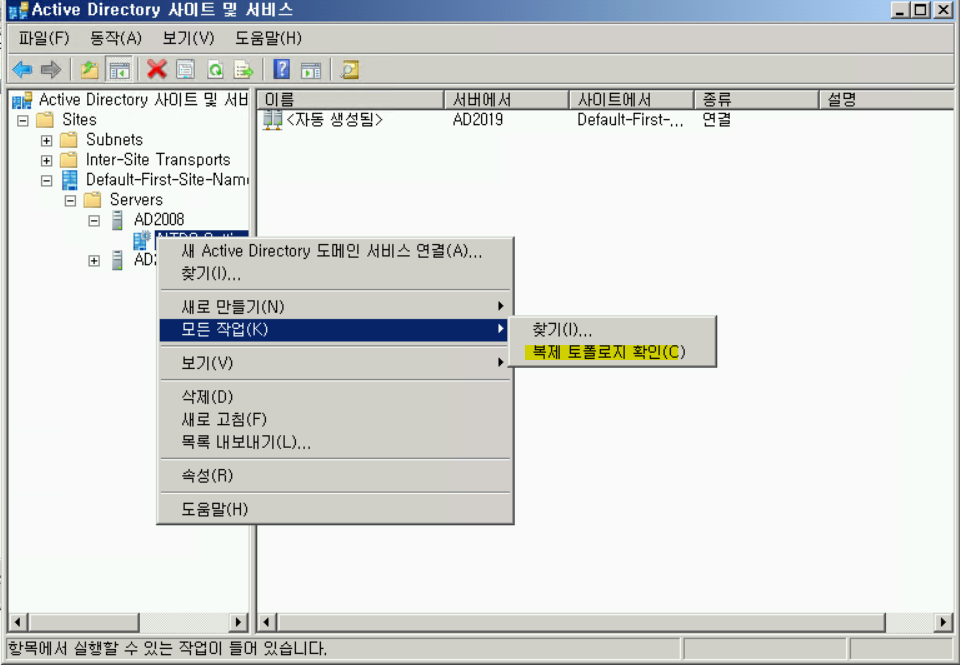
Task: Open the blue Help question mark icon
Action: click(282, 69)
